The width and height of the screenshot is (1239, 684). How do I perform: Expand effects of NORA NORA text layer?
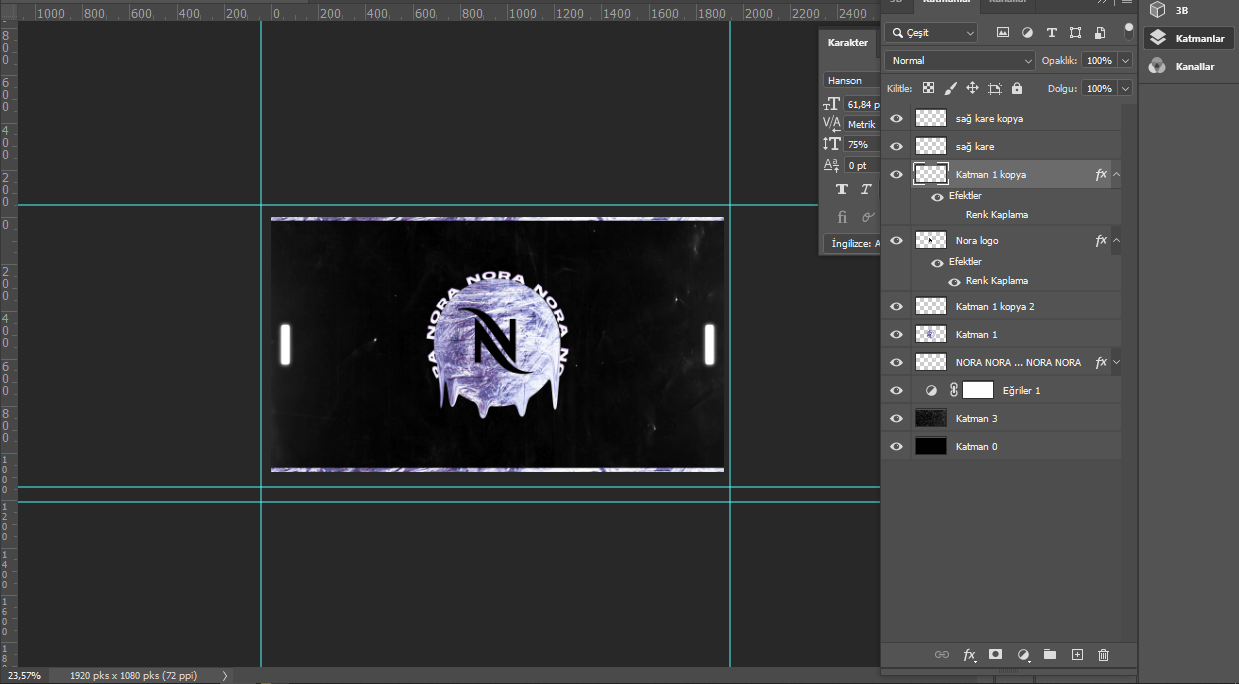coord(1116,362)
